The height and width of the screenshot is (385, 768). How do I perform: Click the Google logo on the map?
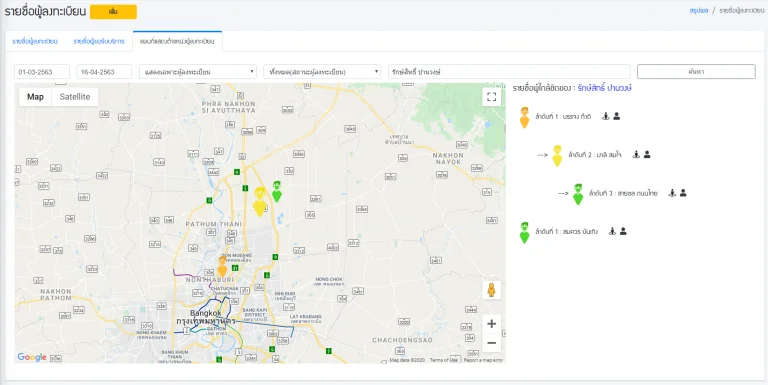pyautogui.click(x=32, y=357)
